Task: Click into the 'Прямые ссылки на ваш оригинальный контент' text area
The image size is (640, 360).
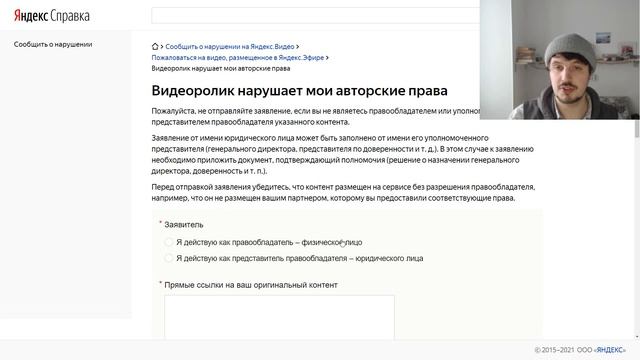Action: [279, 318]
